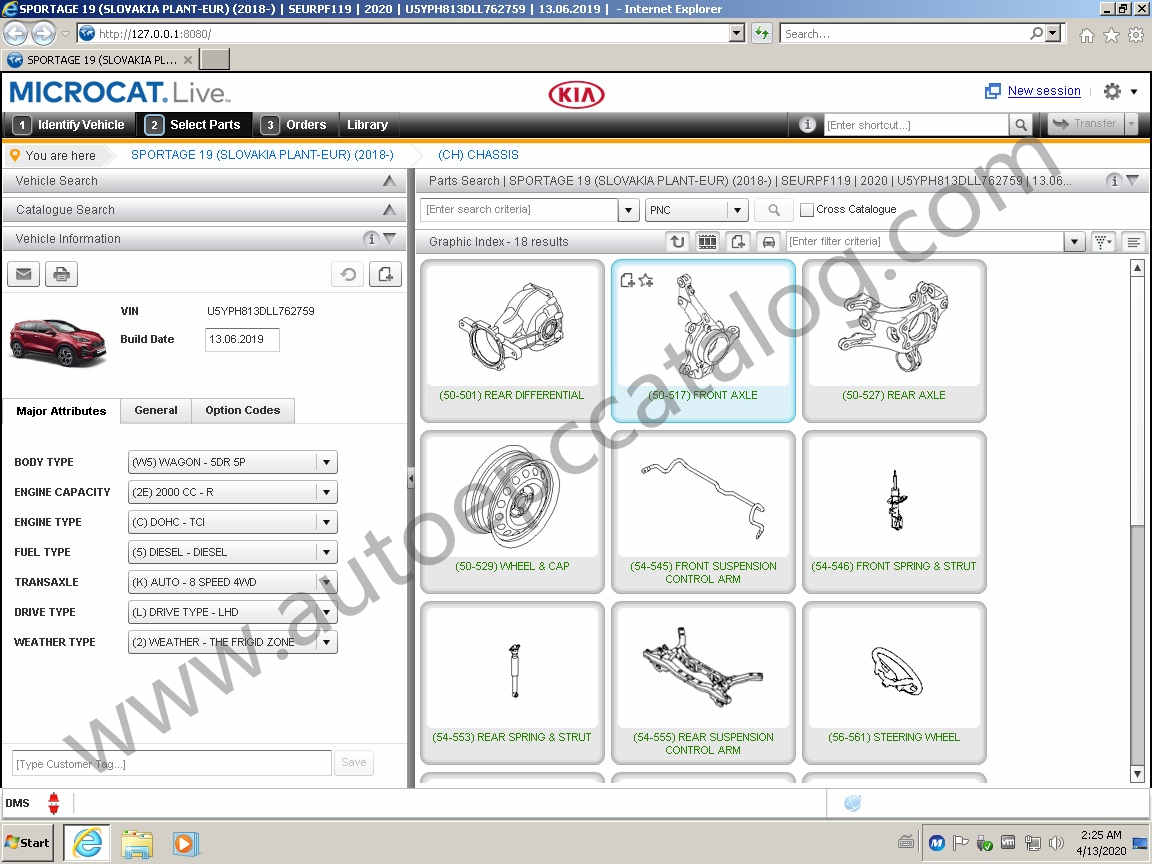Open the ENGINE CAPACITY dropdown
The image size is (1152, 864).
tap(326, 492)
